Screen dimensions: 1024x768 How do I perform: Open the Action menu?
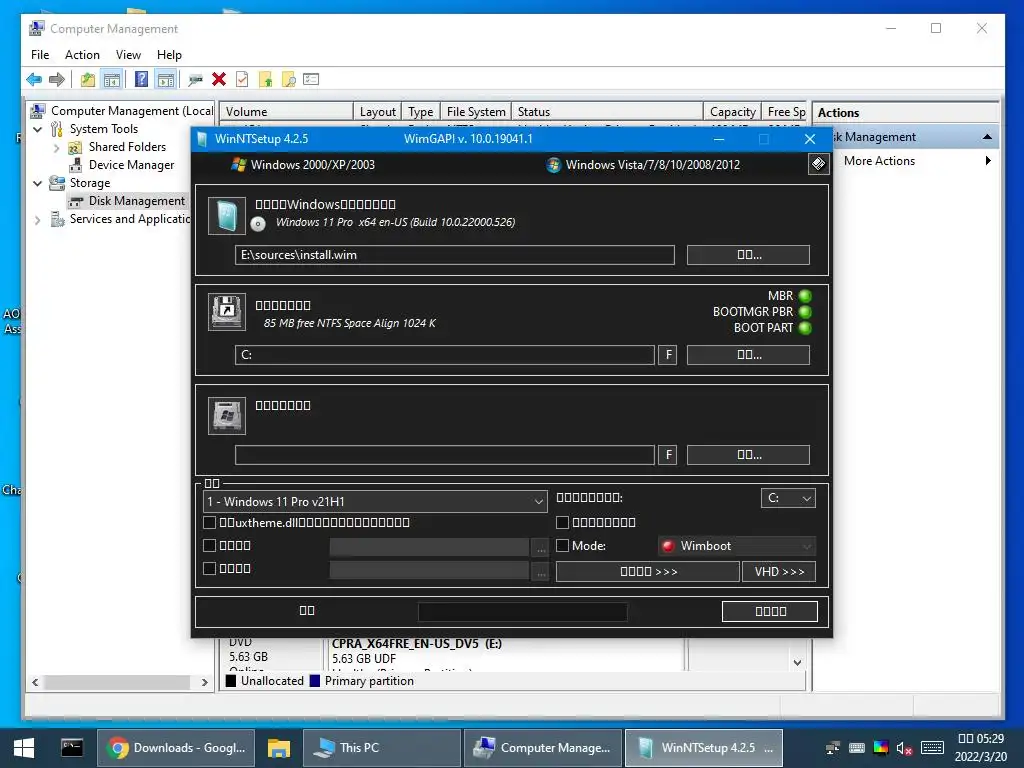[x=82, y=55]
